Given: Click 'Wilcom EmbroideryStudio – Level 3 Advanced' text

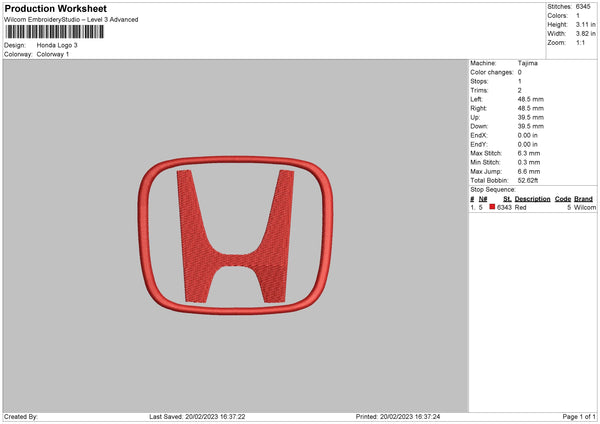Looking at the screenshot, I should point(71,20).
